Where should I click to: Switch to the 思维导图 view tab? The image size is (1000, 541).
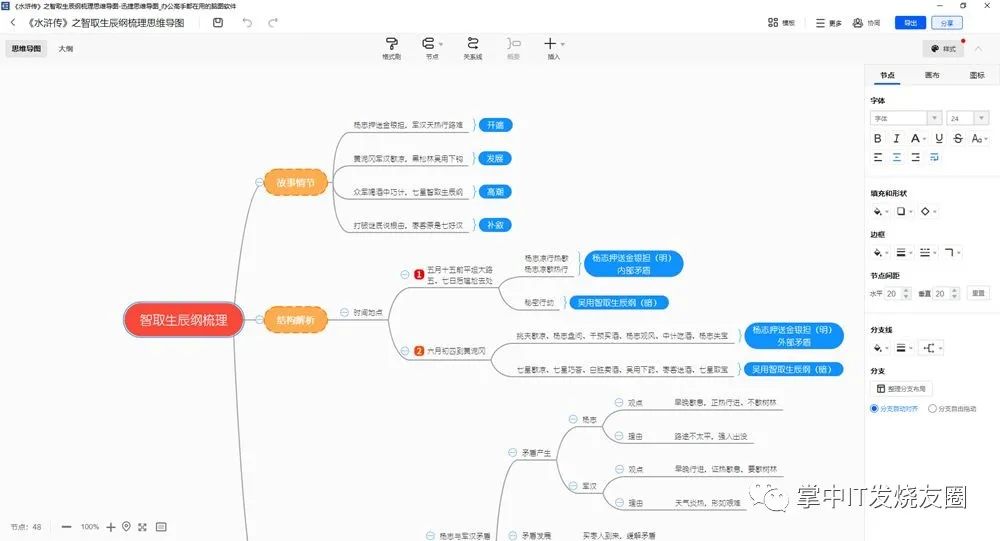click(x=26, y=48)
